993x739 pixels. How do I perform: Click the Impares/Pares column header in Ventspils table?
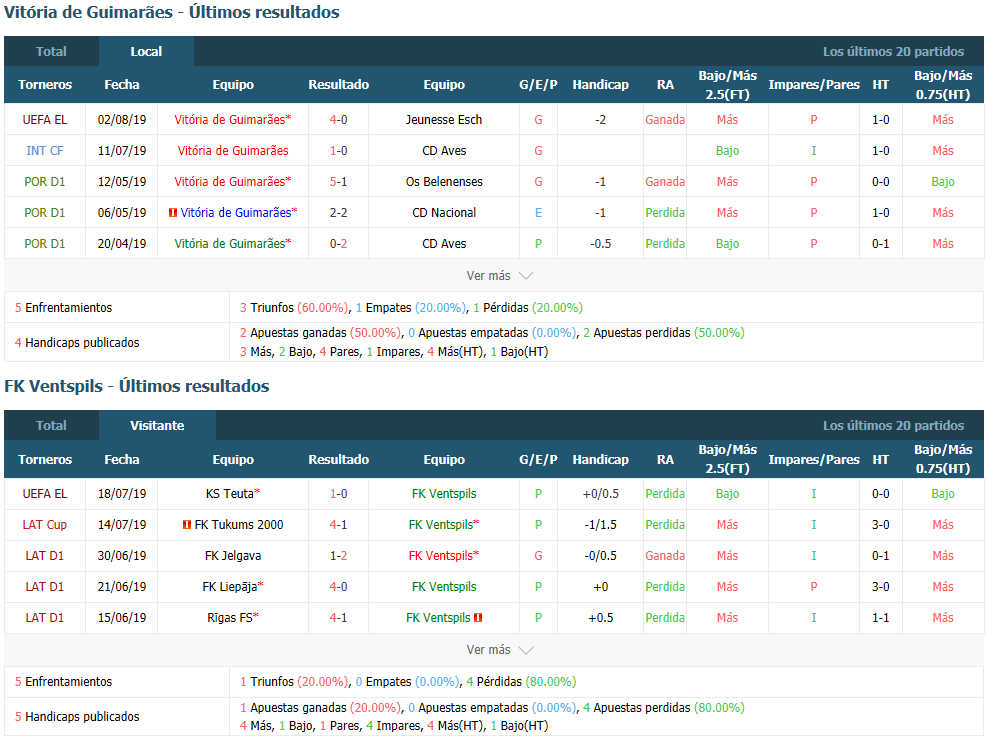point(814,460)
